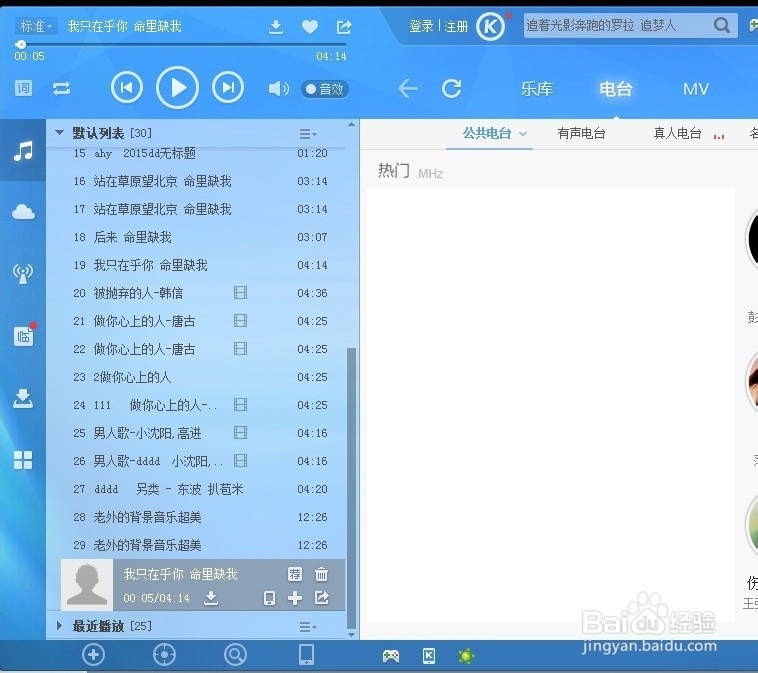The height and width of the screenshot is (673, 758).
Task: Share the current song from top bar
Action: (x=344, y=27)
